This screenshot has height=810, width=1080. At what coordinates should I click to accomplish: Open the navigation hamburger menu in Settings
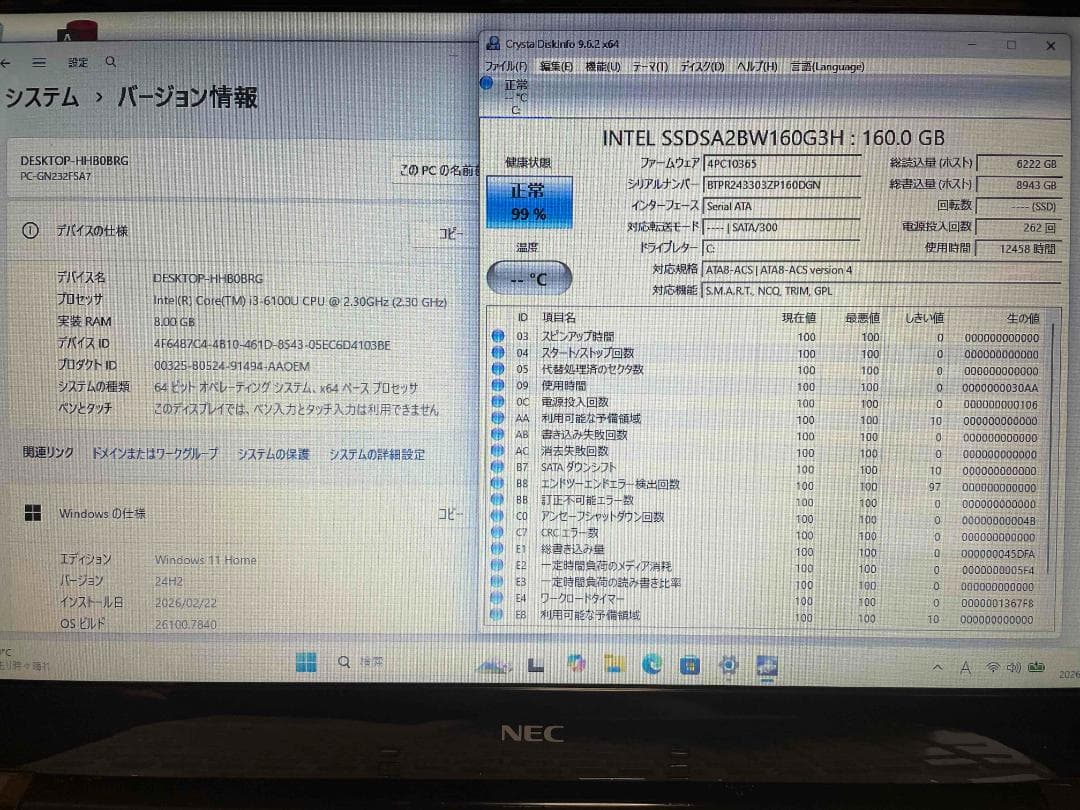[39, 61]
